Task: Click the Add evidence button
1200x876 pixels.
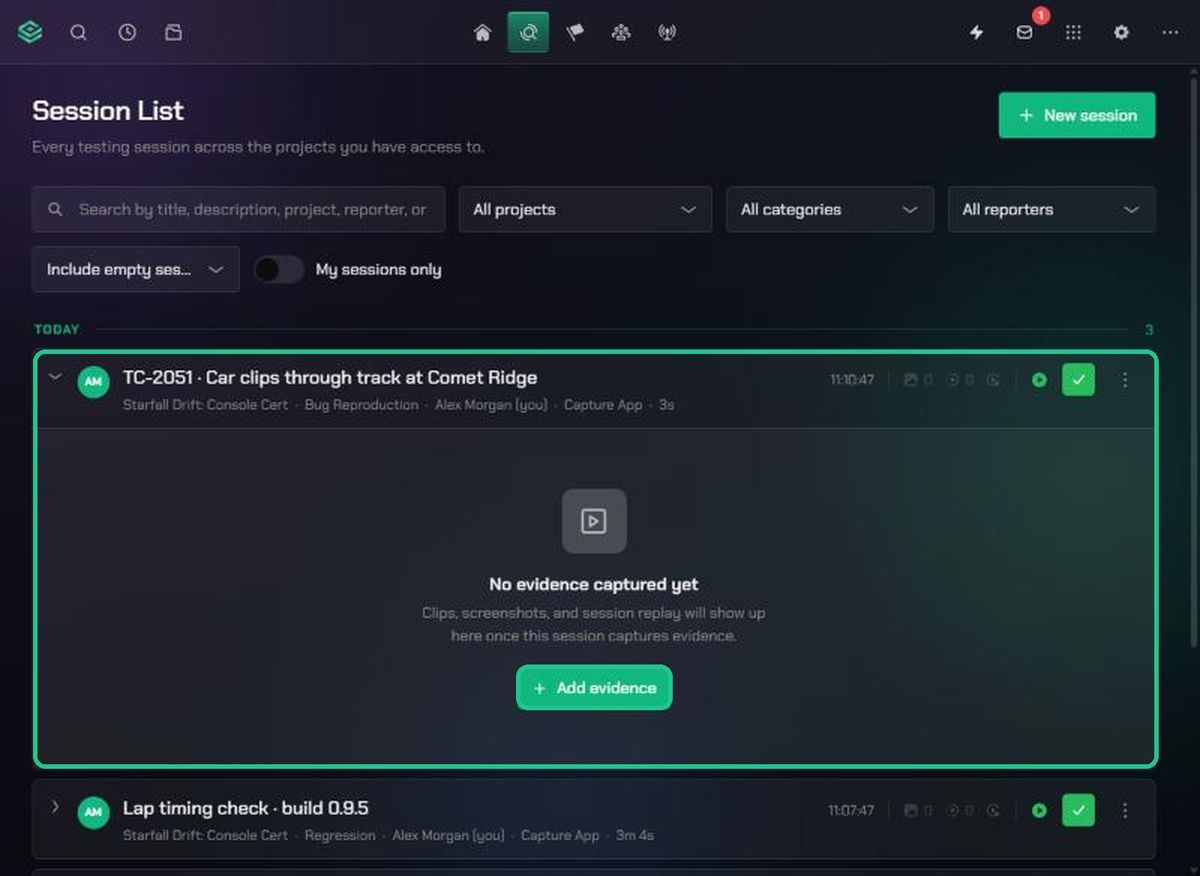Action: (x=594, y=688)
